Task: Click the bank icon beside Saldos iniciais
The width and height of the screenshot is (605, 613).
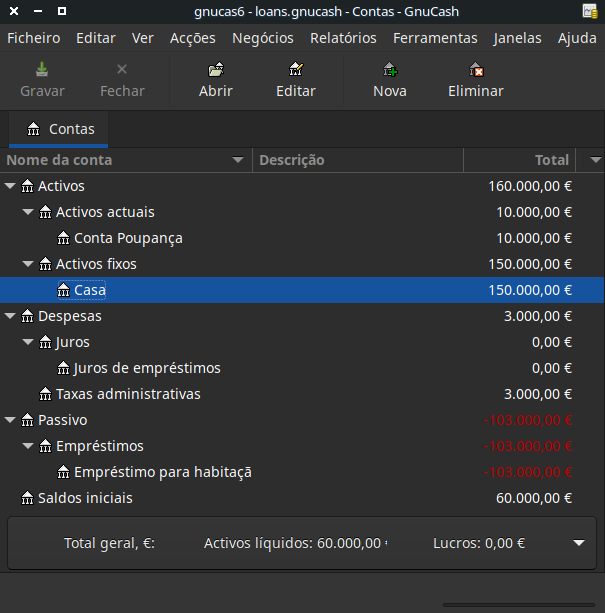Action: (27, 498)
